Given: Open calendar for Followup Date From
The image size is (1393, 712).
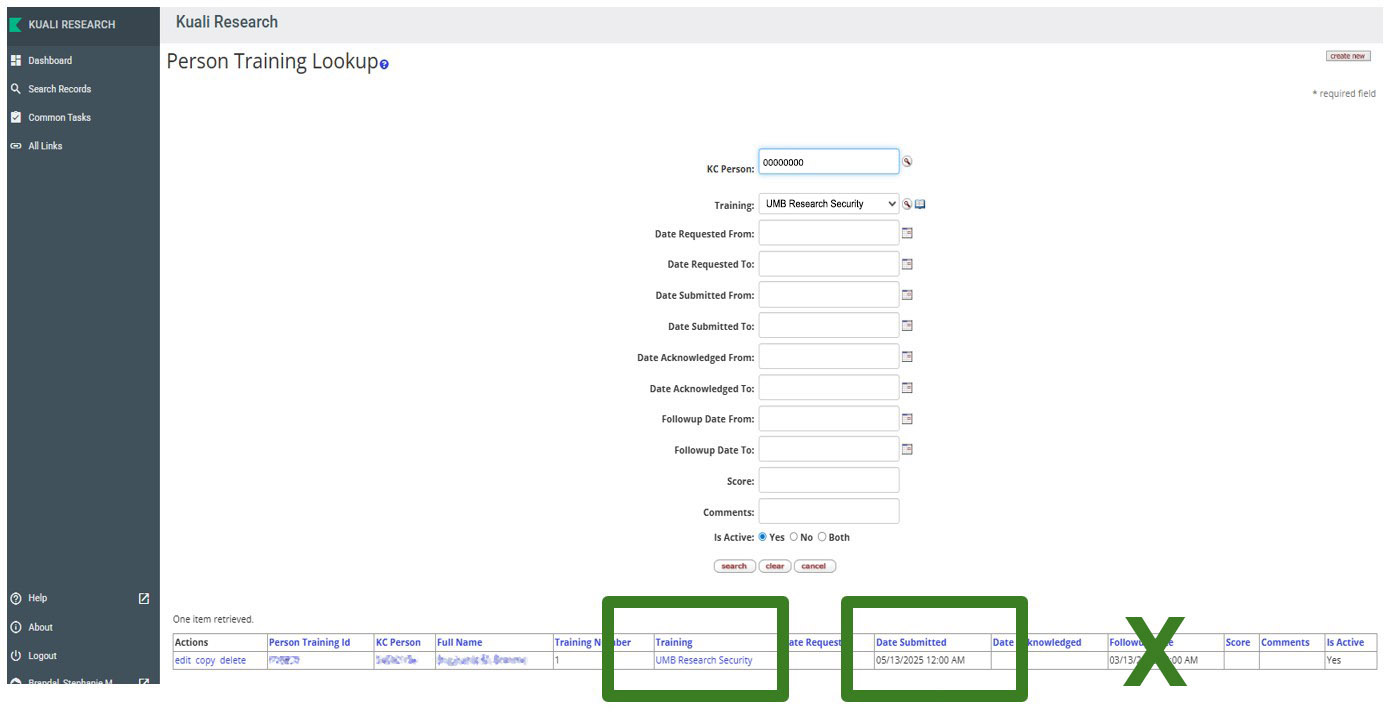Looking at the screenshot, I should point(908,419).
